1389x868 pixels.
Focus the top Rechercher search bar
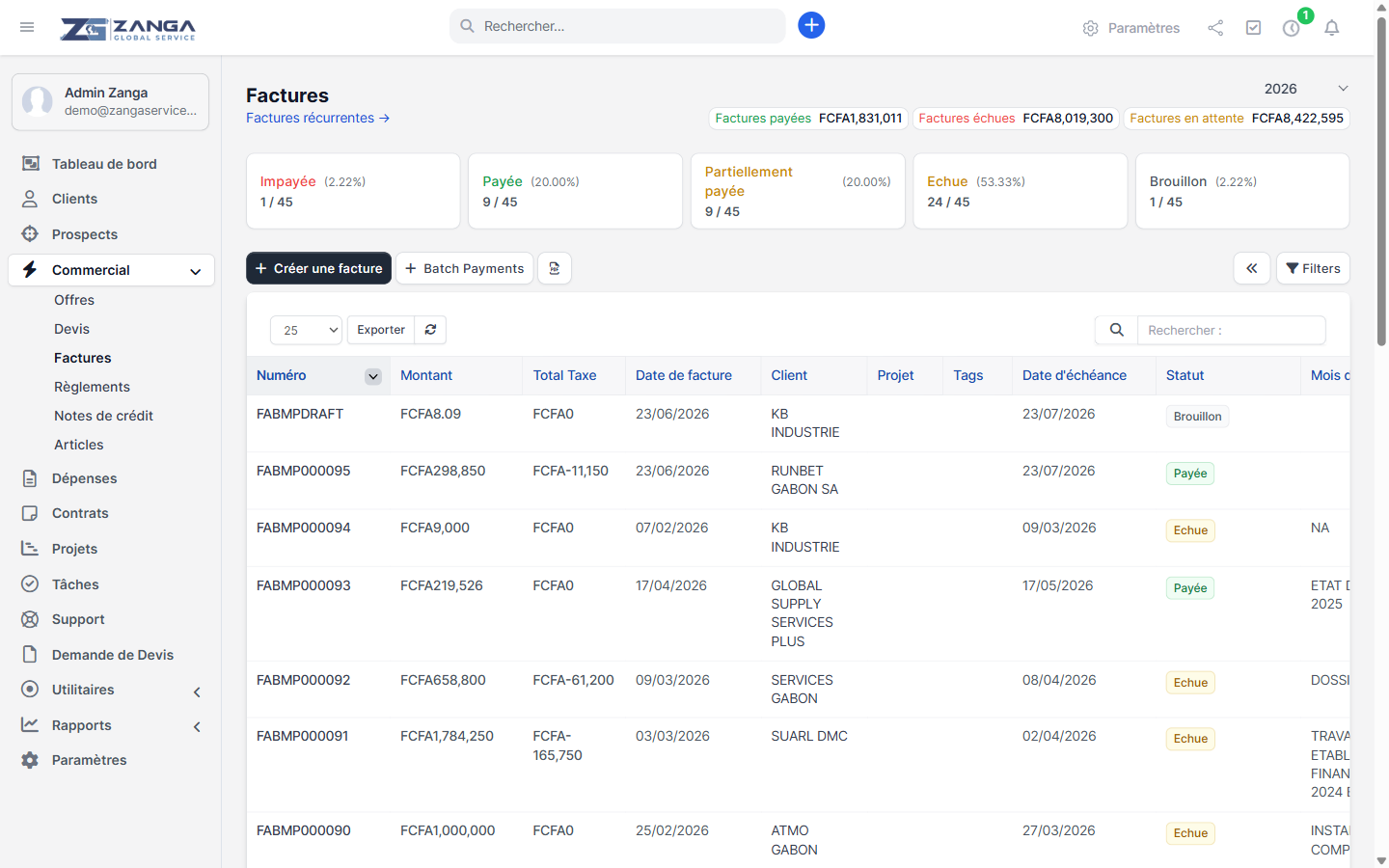[x=617, y=26]
